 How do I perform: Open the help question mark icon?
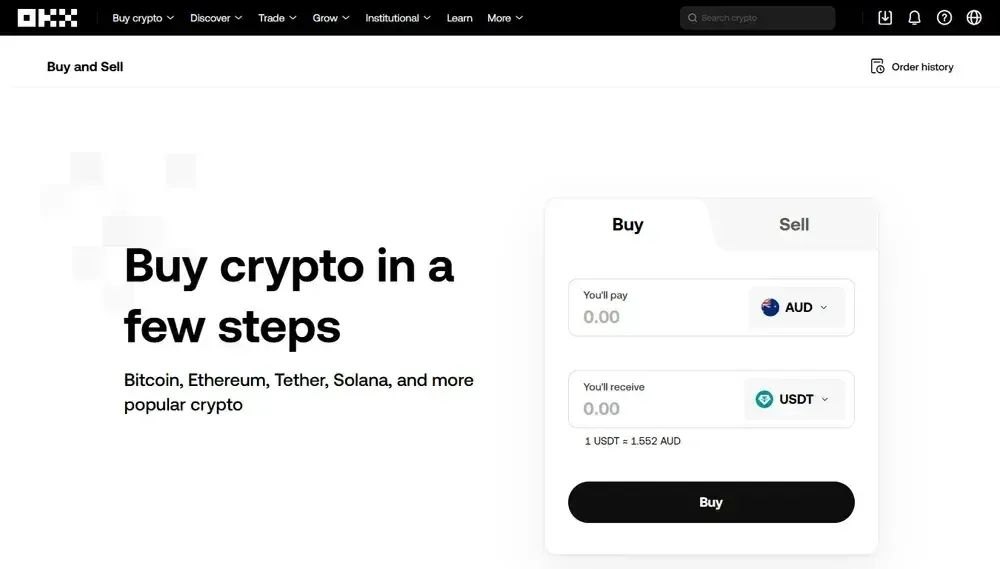[x=944, y=18]
